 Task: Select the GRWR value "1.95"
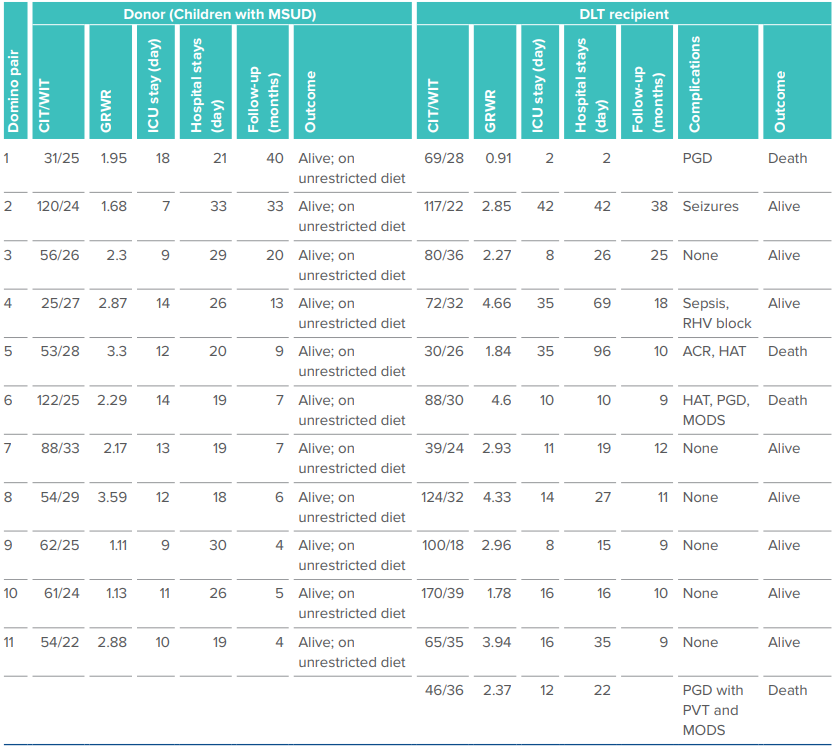[x=114, y=158]
